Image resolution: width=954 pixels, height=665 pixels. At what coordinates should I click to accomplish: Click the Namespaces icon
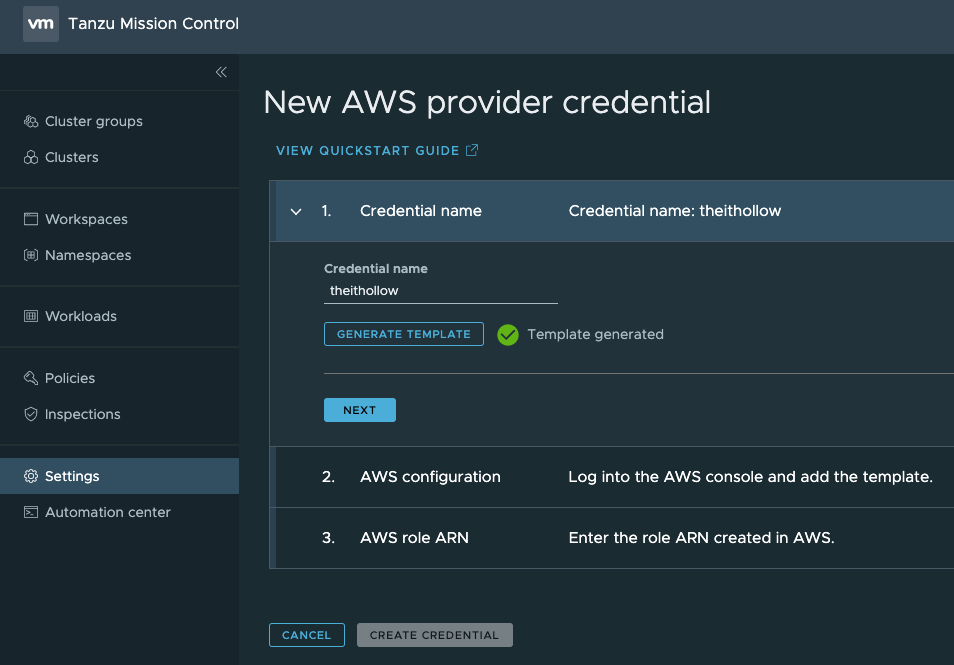click(31, 255)
